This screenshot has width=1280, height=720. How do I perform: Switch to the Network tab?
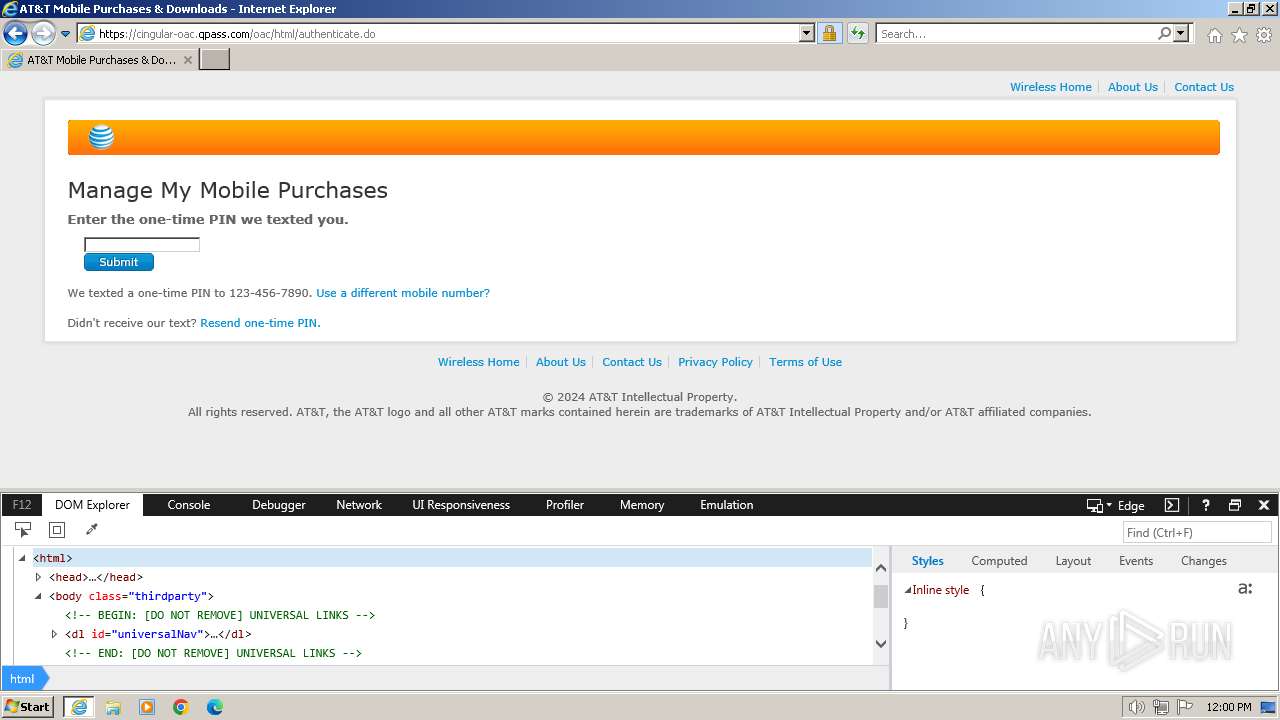359,505
